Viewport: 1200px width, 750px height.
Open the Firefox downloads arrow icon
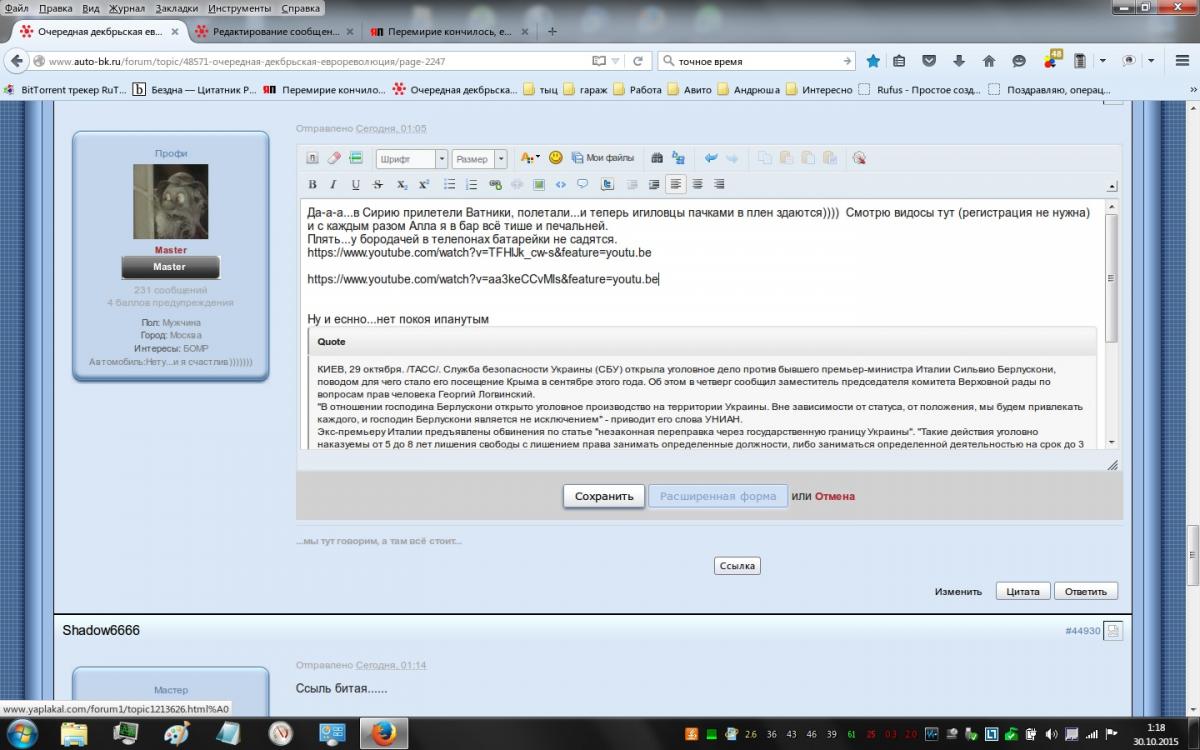(x=959, y=61)
